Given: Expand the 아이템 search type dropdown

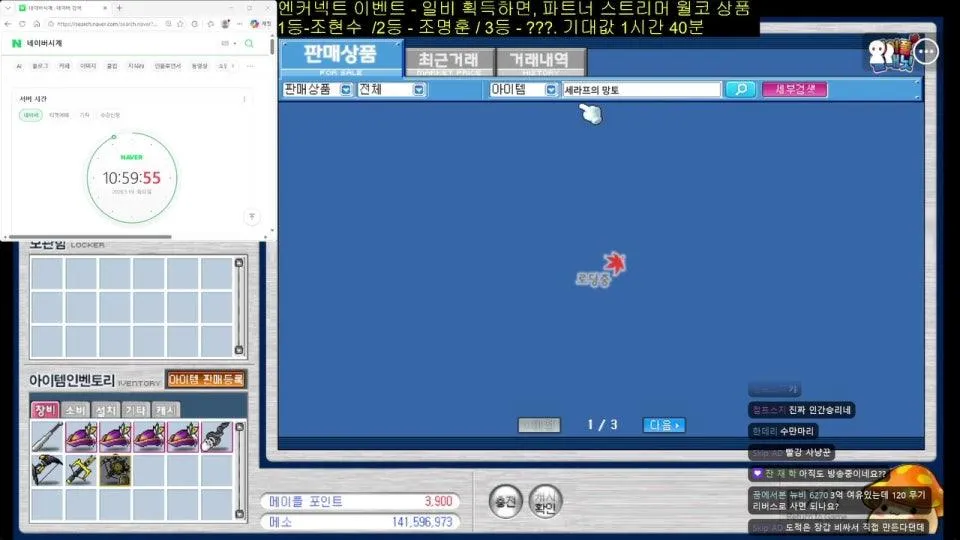Looking at the screenshot, I should (551, 89).
